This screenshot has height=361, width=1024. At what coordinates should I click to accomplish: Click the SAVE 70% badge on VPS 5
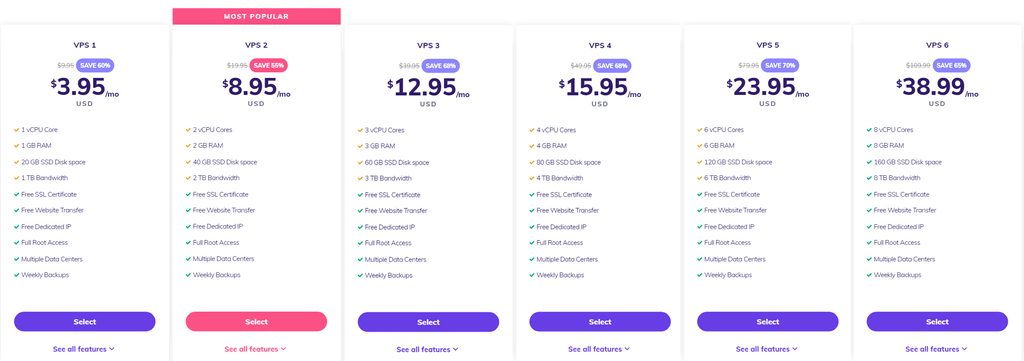point(780,65)
